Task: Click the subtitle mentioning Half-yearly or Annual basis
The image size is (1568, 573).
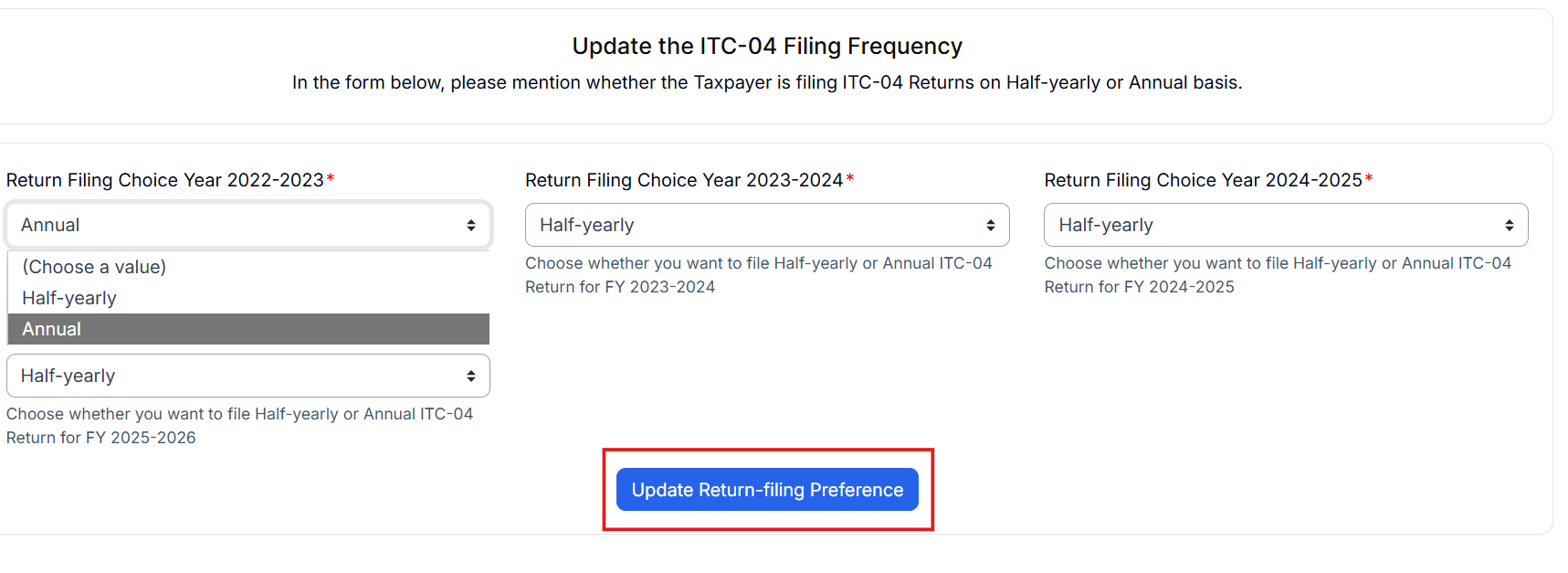Action: 767,82
